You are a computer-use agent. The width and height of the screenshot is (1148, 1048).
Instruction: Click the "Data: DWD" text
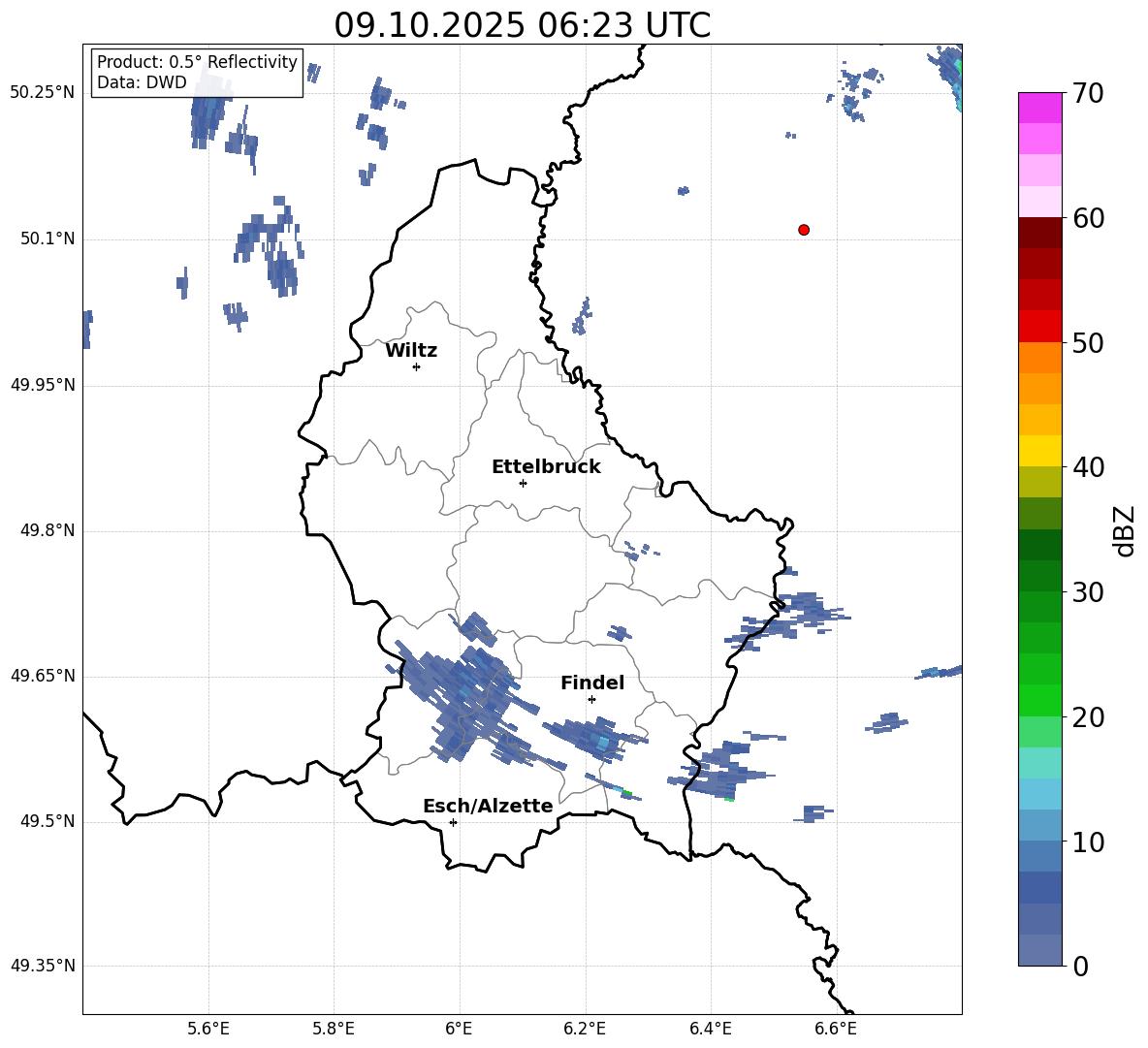142,82
